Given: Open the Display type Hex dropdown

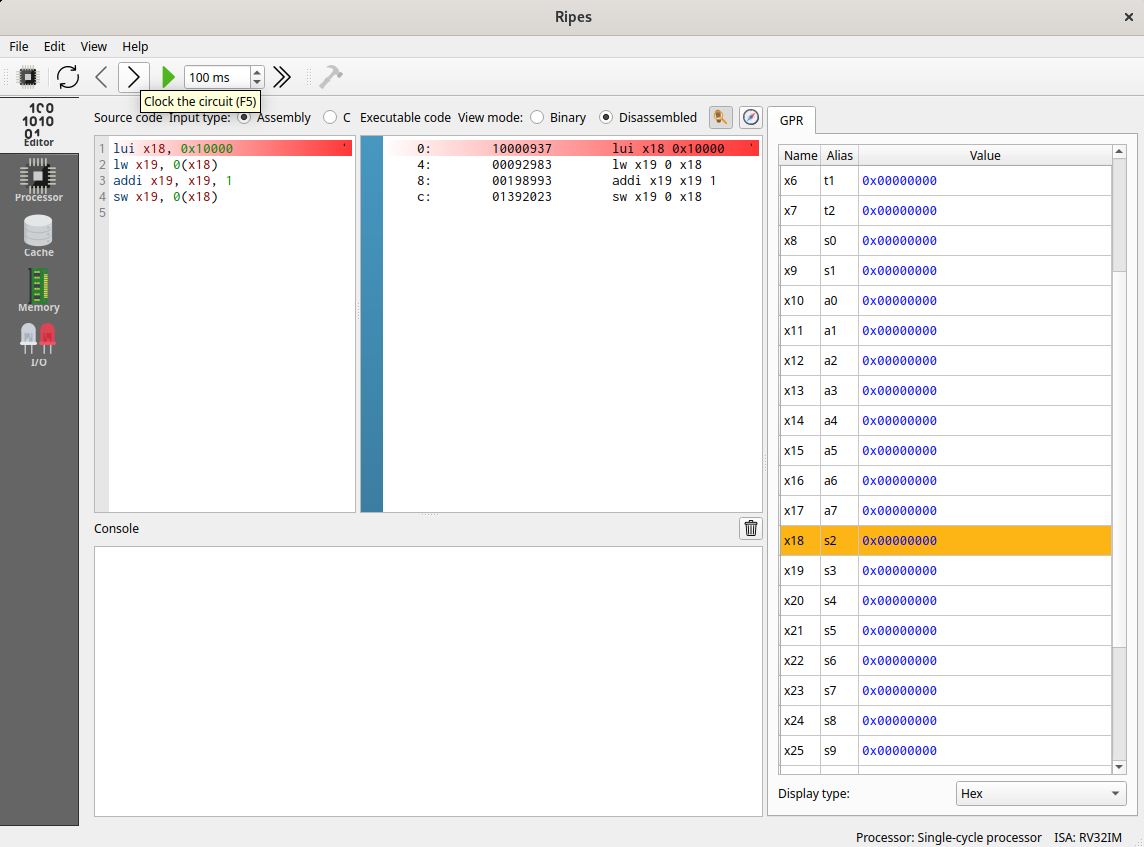Looking at the screenshot, I should tap(1040, 794).
